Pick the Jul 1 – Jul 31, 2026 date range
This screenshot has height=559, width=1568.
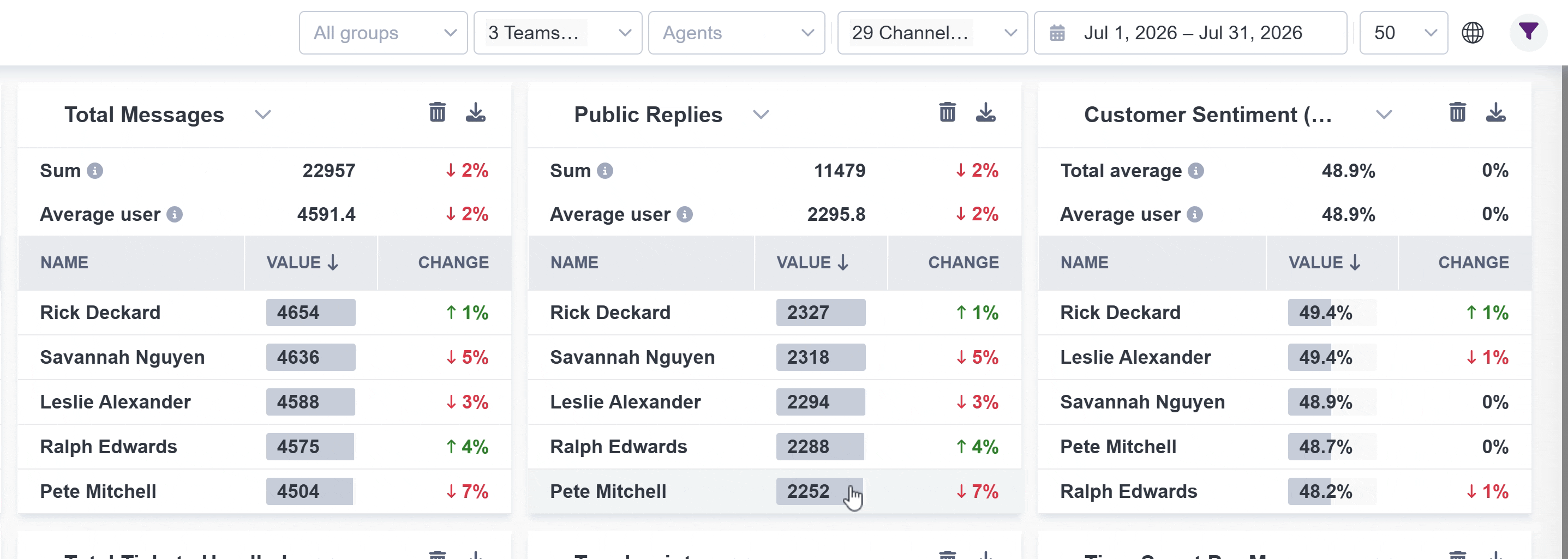point(1190,33)
